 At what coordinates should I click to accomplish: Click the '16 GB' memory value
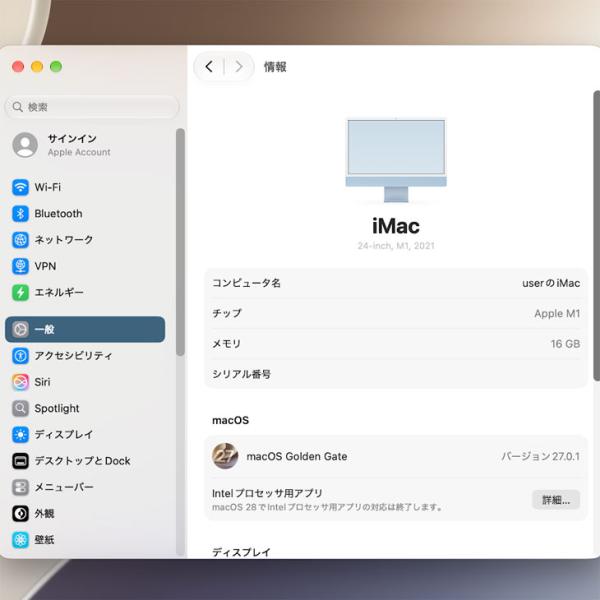[x=565, y=344]
